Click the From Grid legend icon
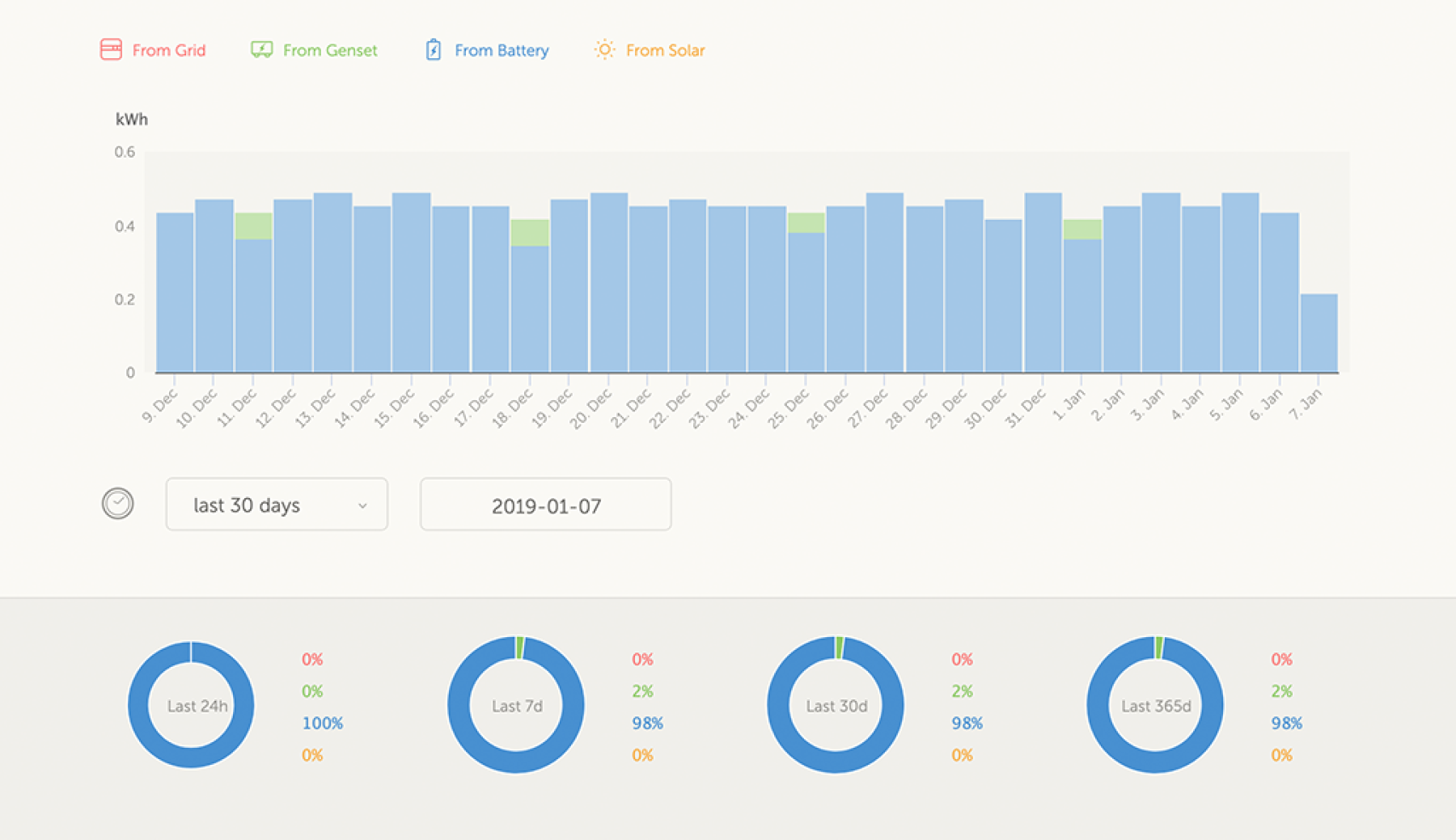 pyautogui.click(x=111, y=49)
